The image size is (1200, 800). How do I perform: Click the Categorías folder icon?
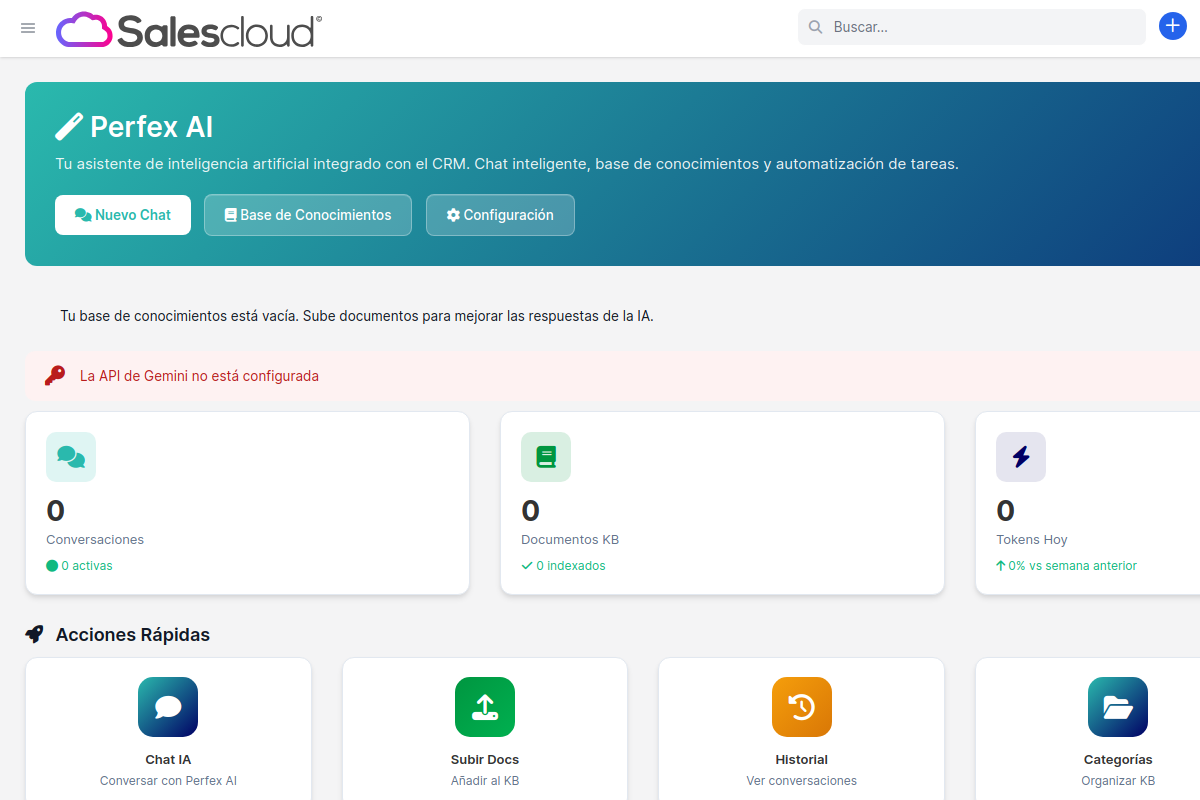pos(1117,707)
